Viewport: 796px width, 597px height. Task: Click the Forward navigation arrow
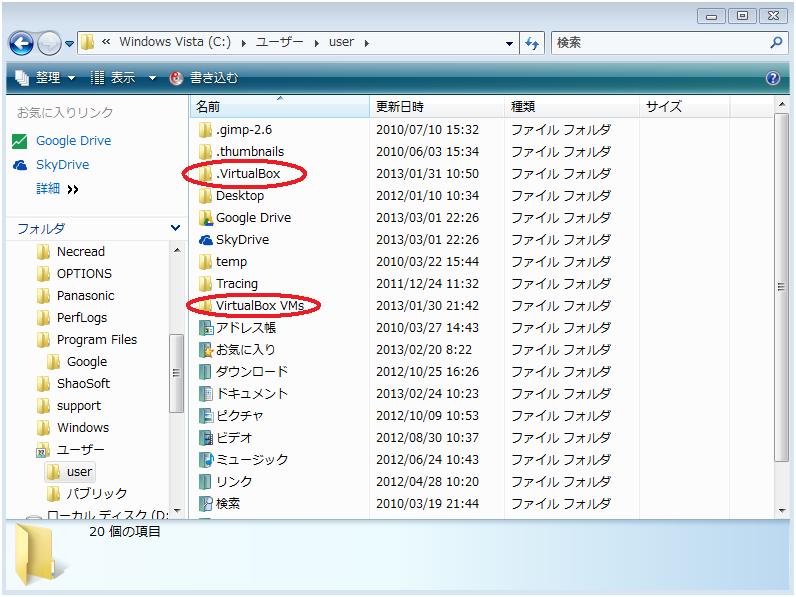pyautogui.click(x=49, y=43)
